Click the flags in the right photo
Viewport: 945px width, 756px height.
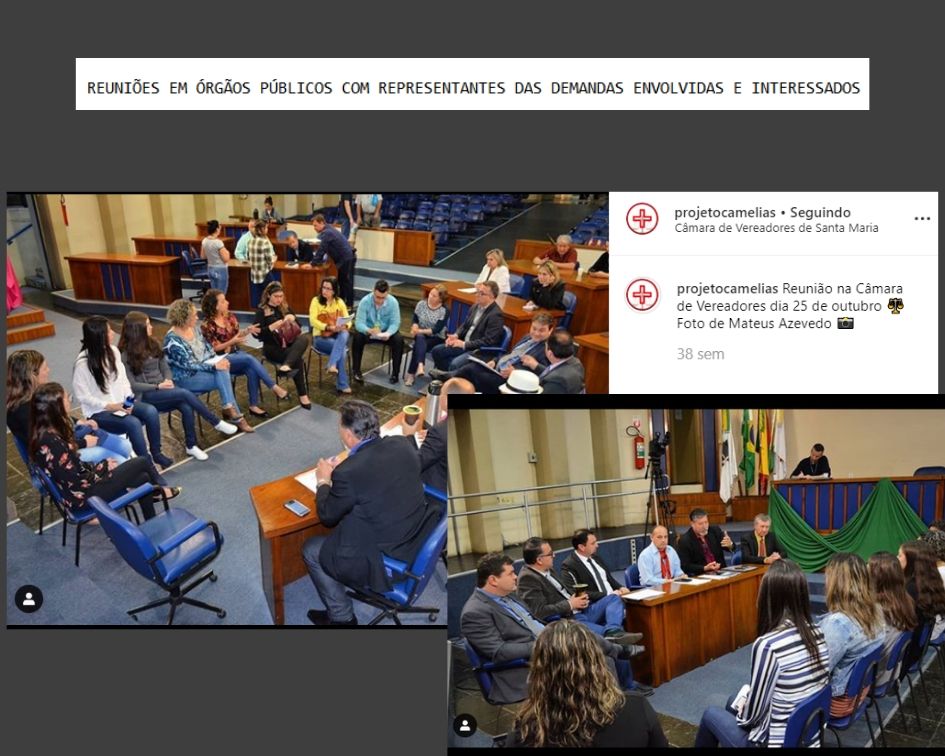coord(750,450)
